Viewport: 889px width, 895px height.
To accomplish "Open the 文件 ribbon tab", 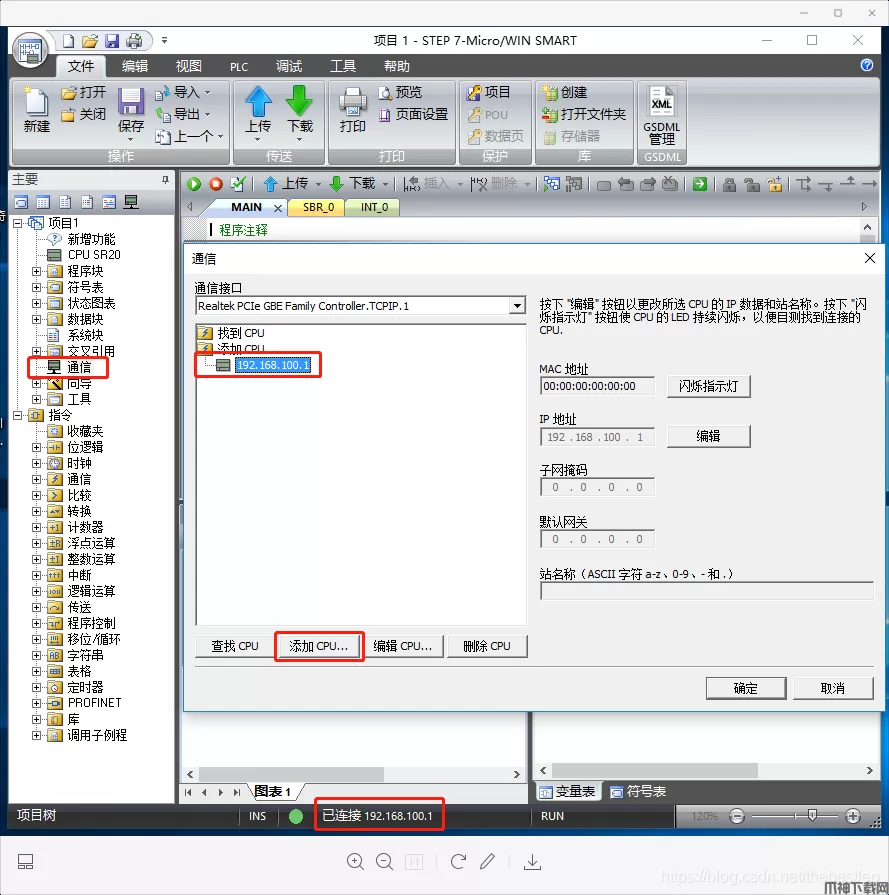I will [x=81, y=66].
